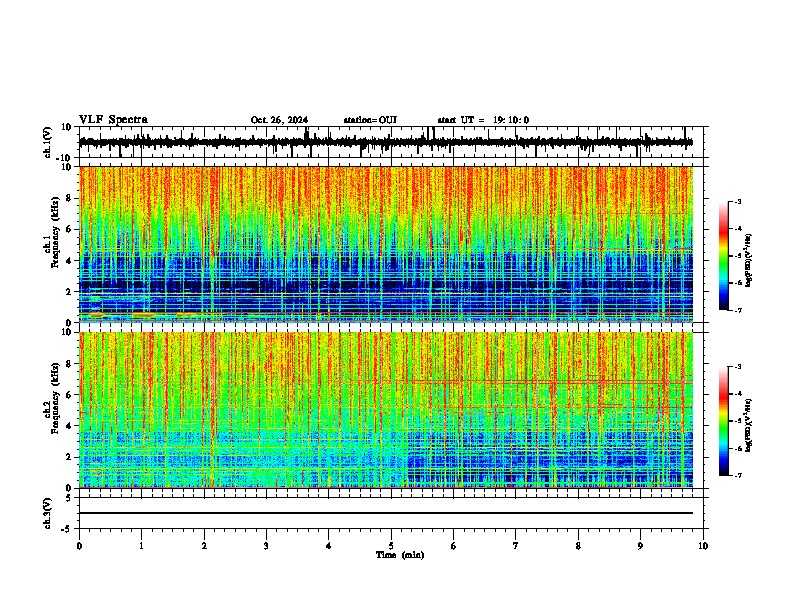
Task: Click the "ch.1(V)" waveform axis label
Action: (x=48, y=142)
